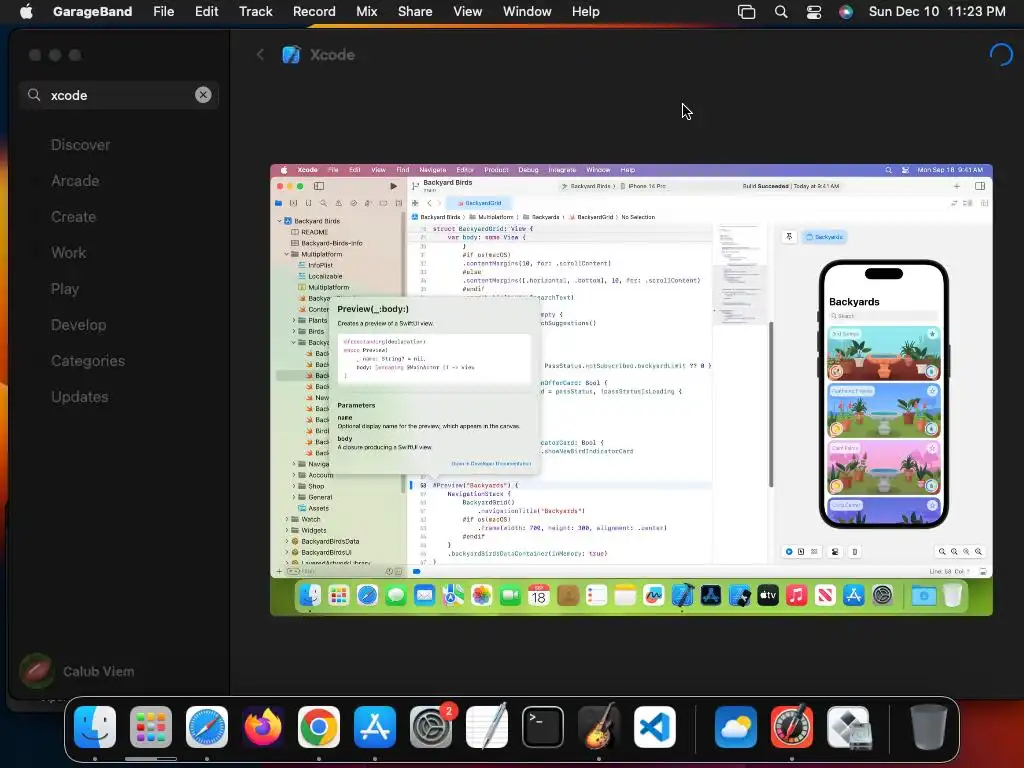Open the View menu
This screenshot has height=768, width=1024.
[468, 12]
